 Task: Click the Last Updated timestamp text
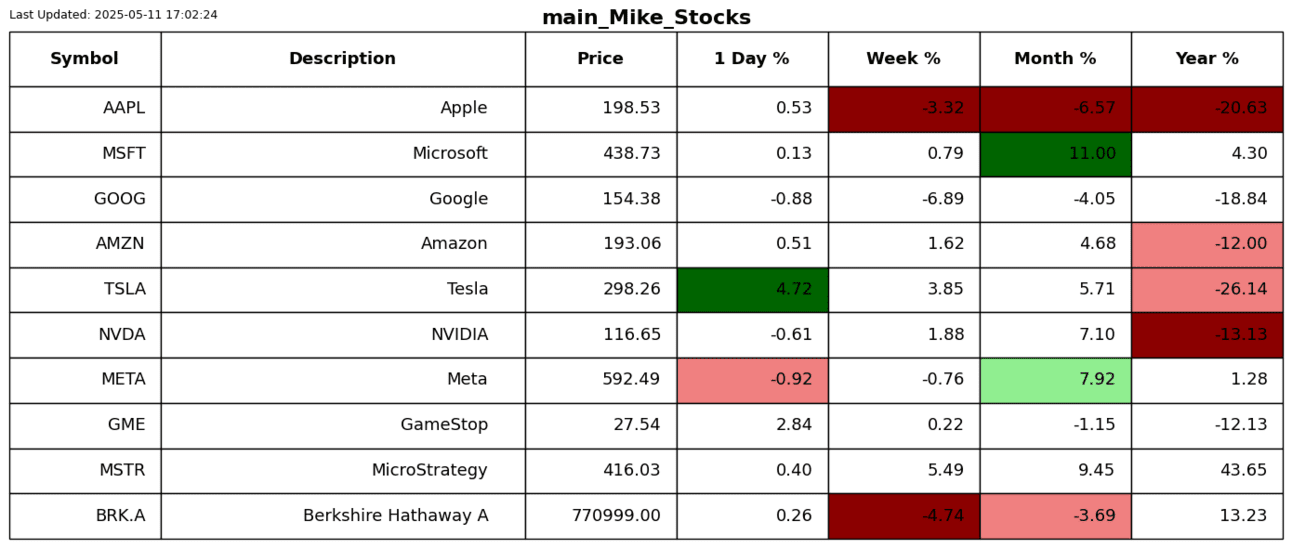(113, 15)
